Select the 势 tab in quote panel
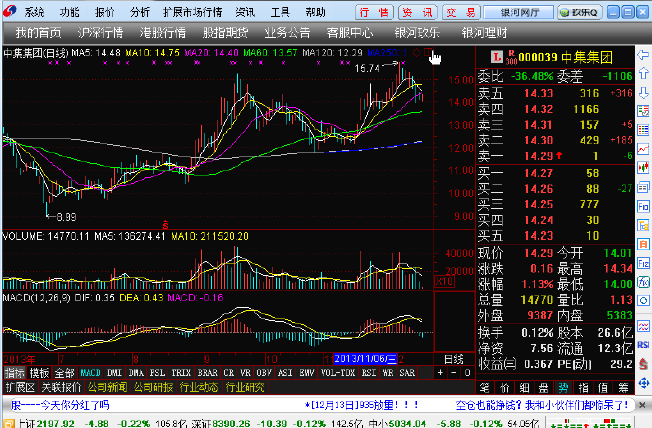 click(x=563, y=388)
